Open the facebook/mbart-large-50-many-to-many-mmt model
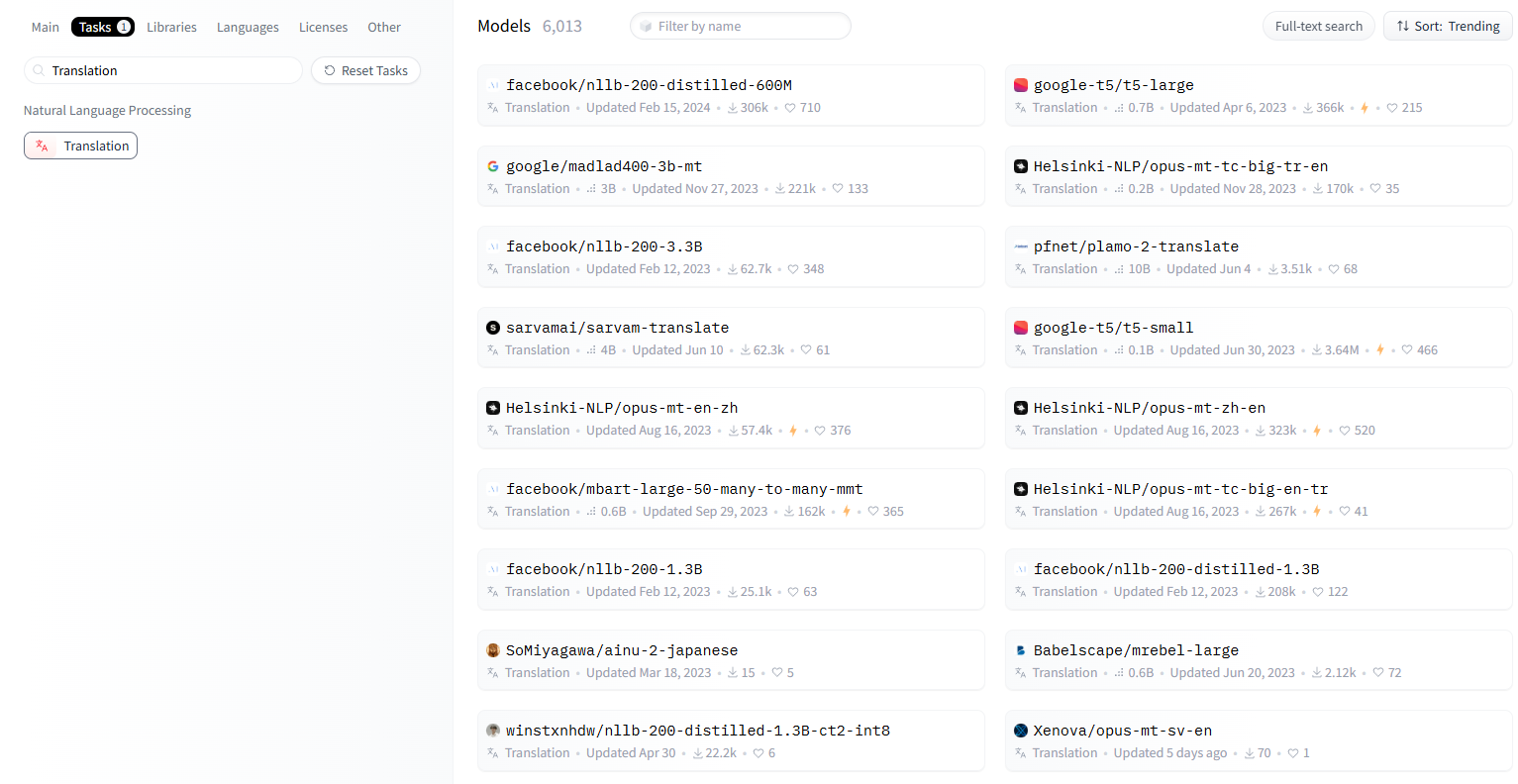The image size is (1518, 784). [x=731, y=499]
